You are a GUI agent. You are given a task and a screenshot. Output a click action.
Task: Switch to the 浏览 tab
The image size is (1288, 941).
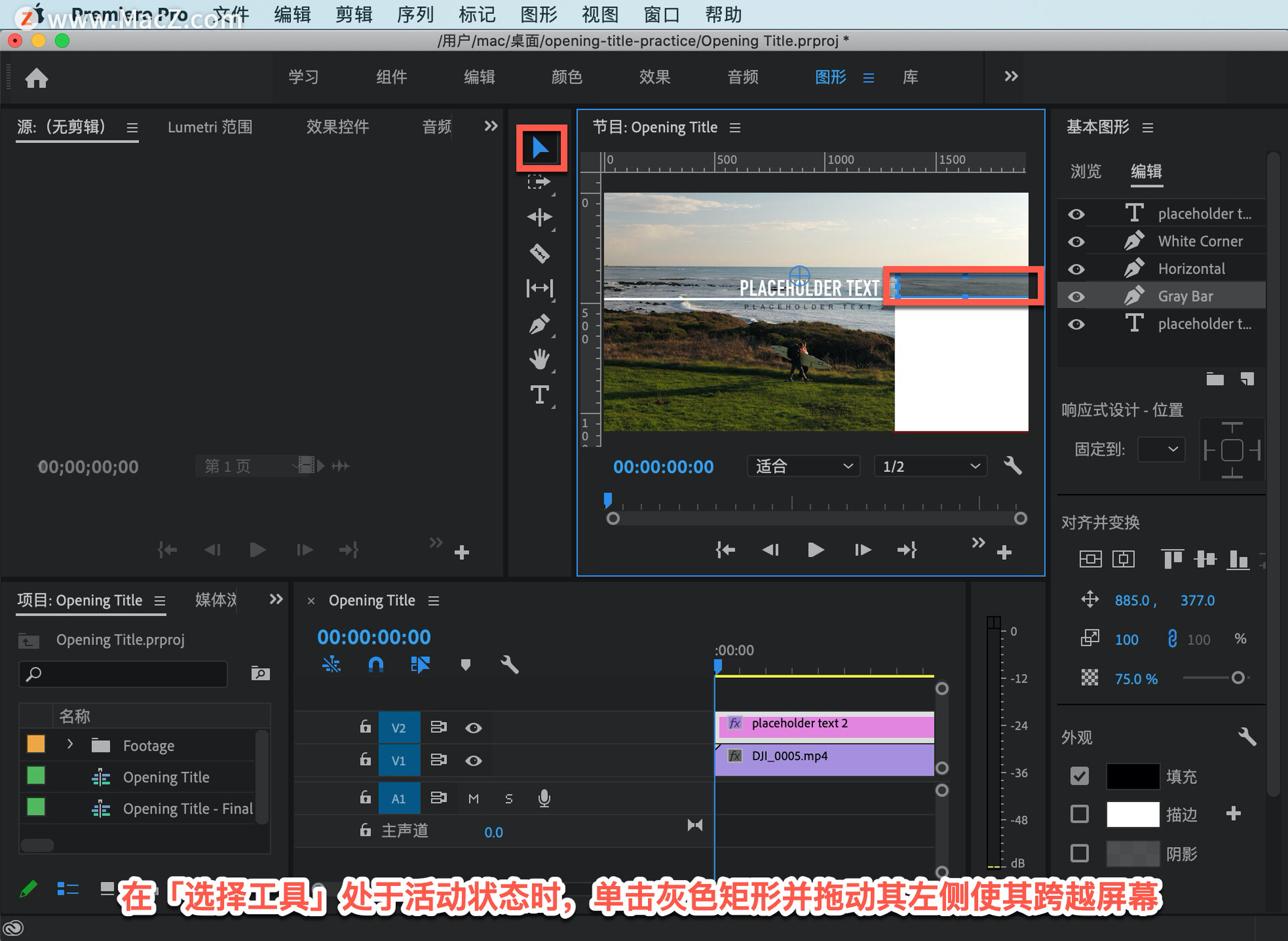coord(1085,172)
